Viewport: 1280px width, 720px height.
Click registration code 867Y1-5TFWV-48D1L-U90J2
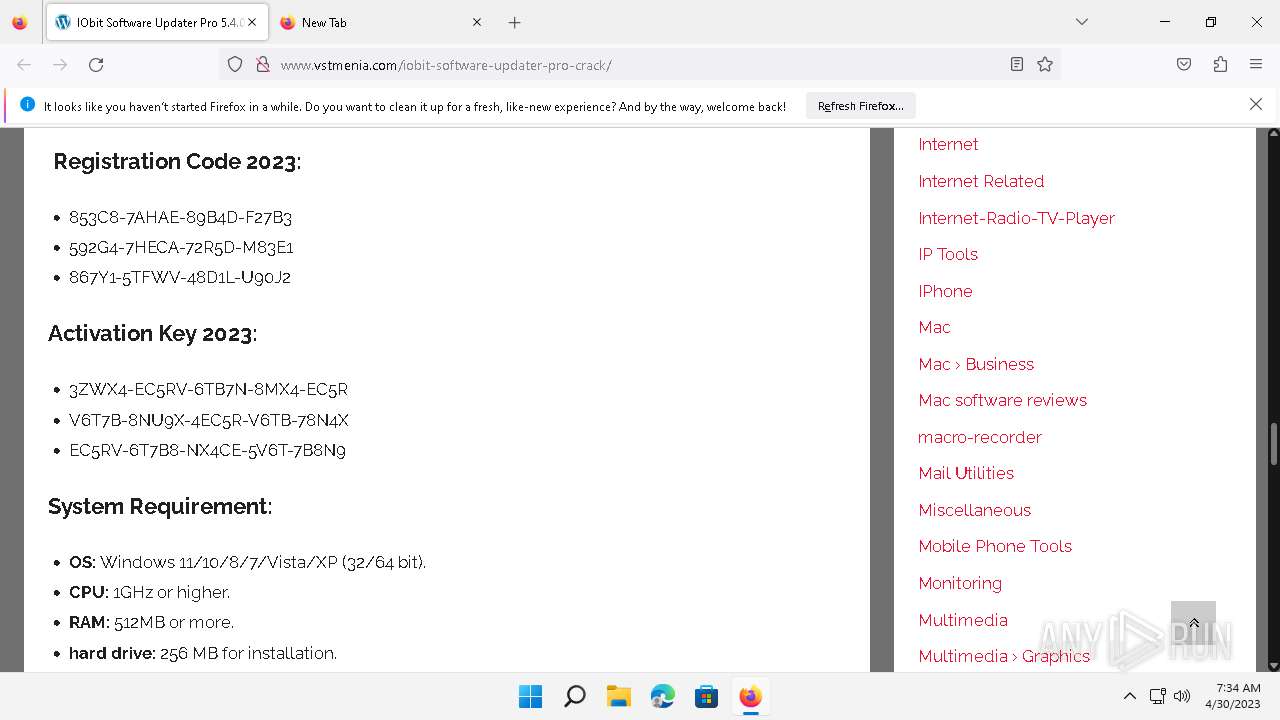[x=180, y=277]
